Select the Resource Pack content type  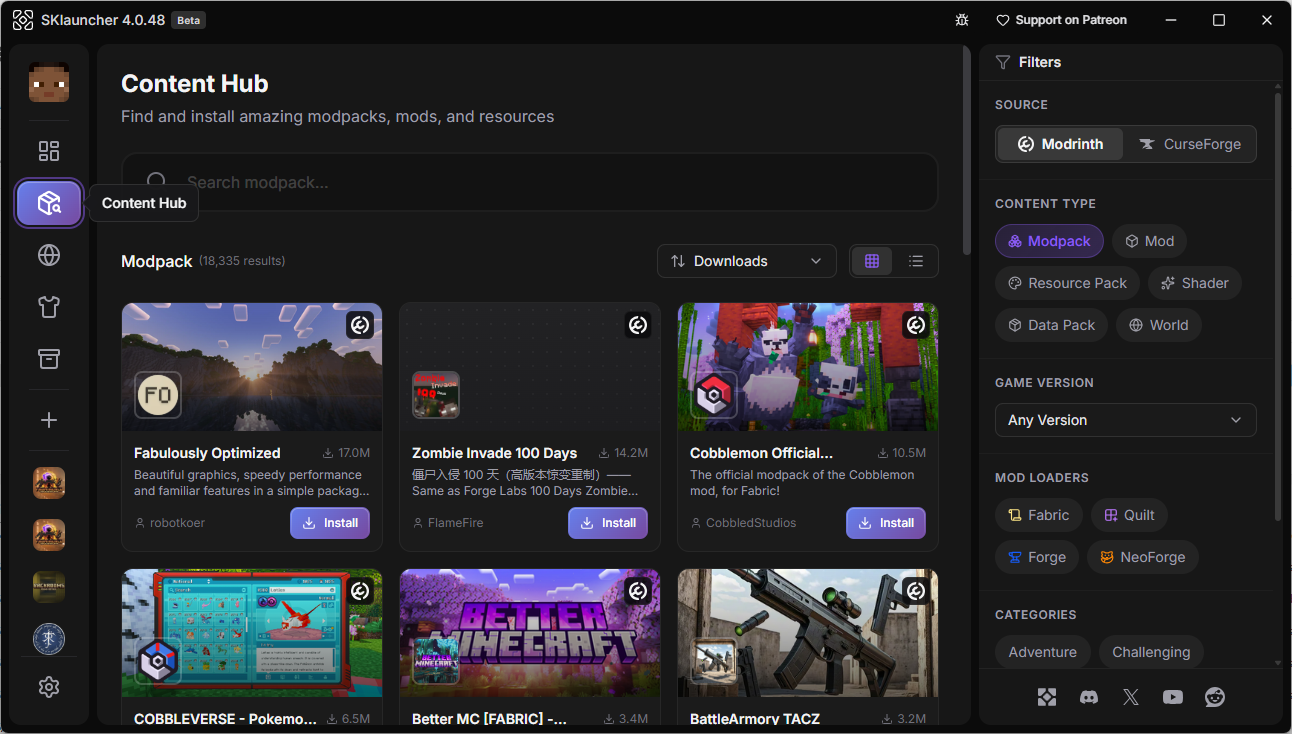click(x=1067, y=283)
